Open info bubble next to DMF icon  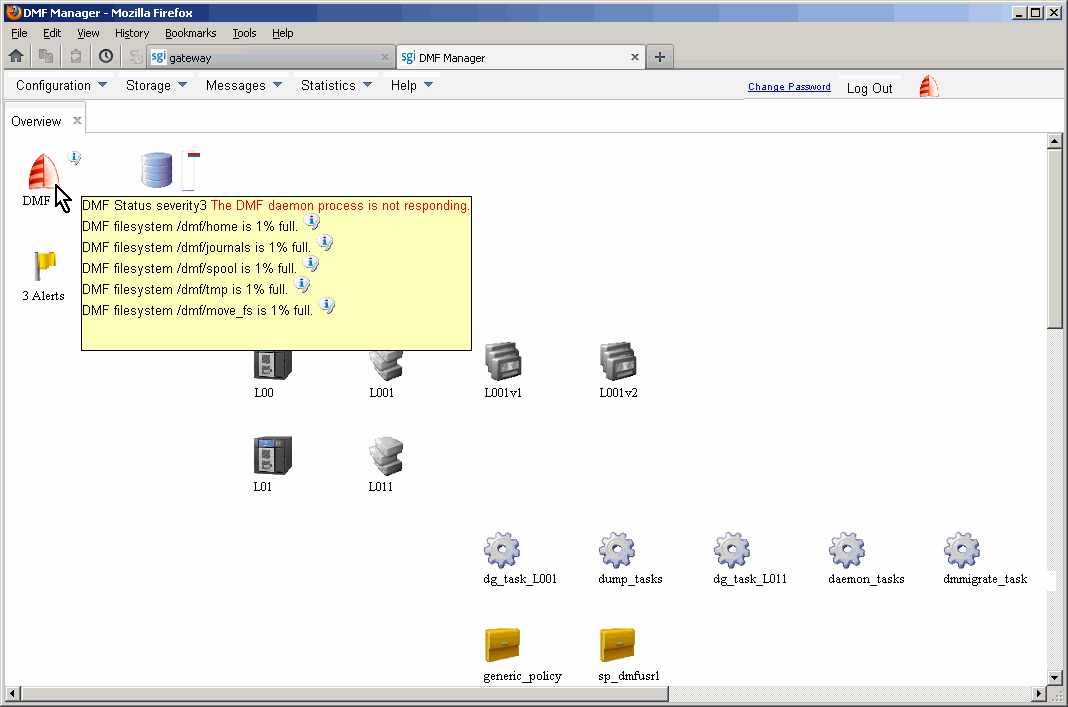(x=74, y=158)
